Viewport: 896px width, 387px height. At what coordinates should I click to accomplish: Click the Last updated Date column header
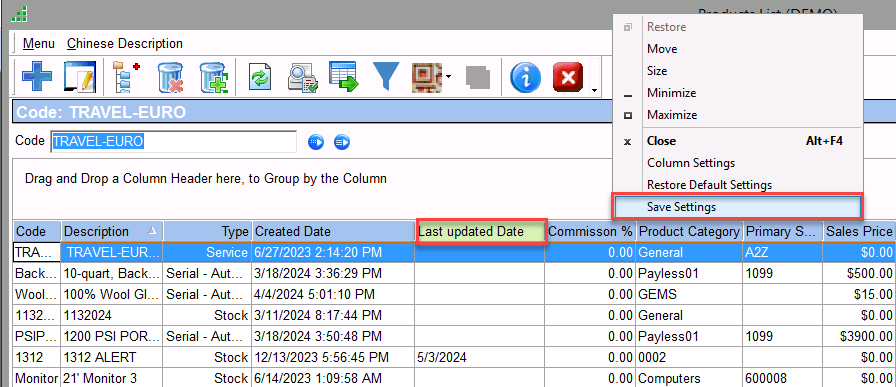[x=481, y=232]
